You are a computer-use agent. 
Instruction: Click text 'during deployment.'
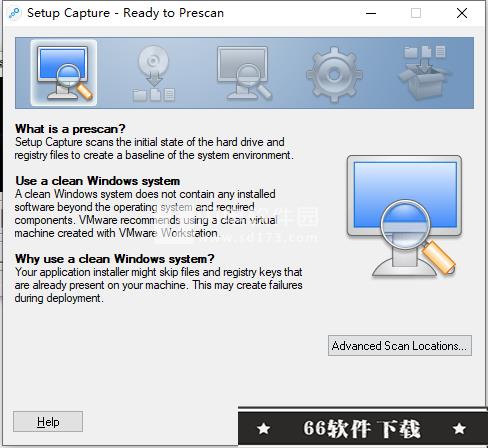coord(59,298)
